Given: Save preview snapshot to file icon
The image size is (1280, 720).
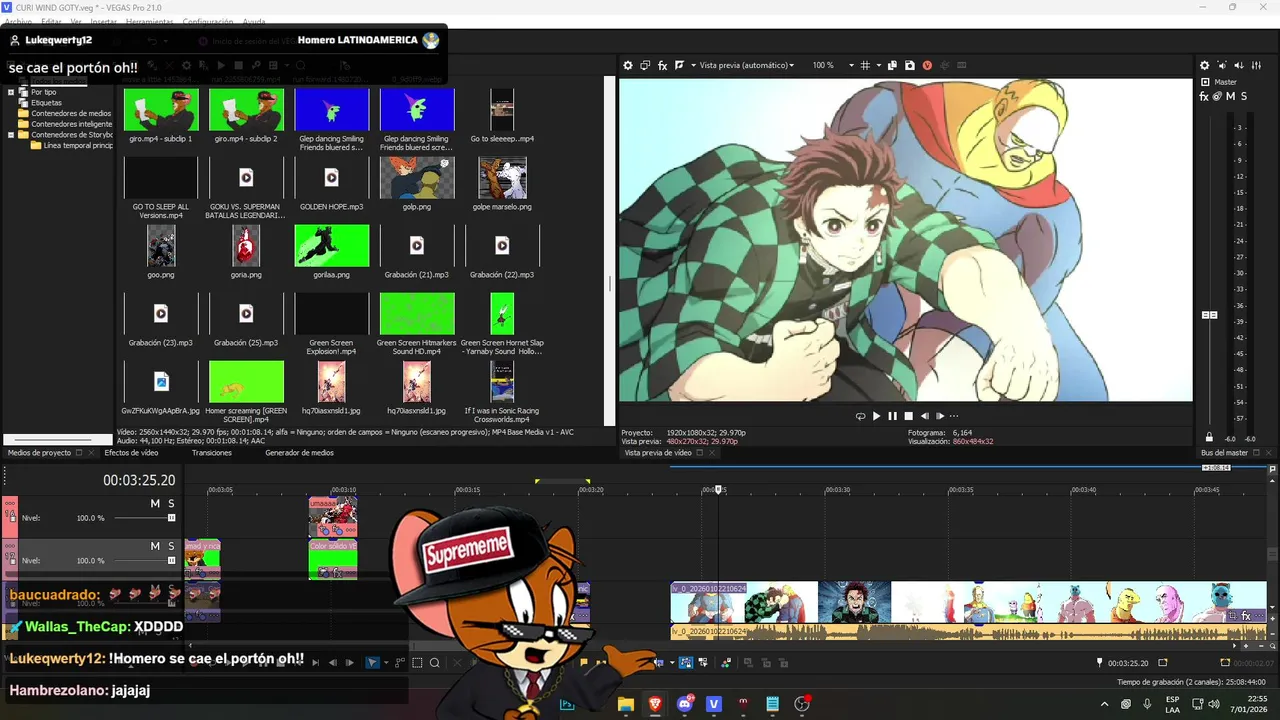Looking at the screenshot, I should point(910,65).
